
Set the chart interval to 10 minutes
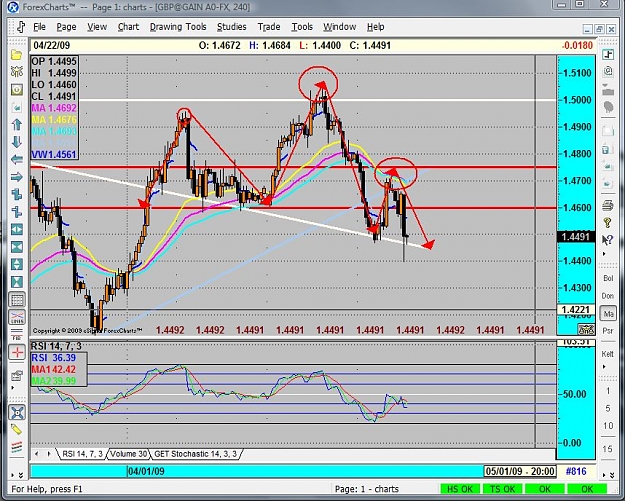[x=608, y=426]
